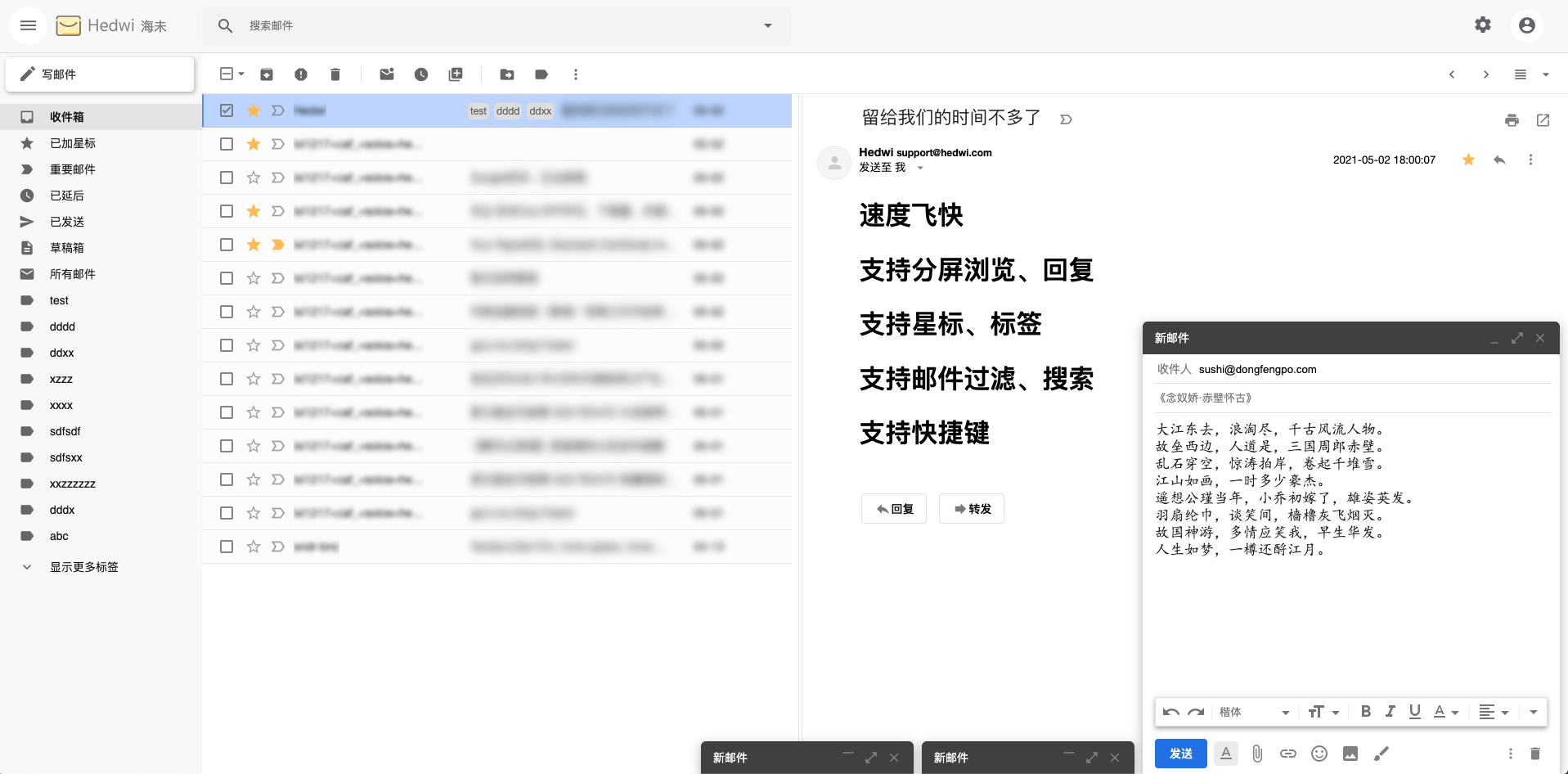The image size is (1568, 774).
Task: Uncheck the first selected email row
Action: pyautogui.click(x=227, y=110)
